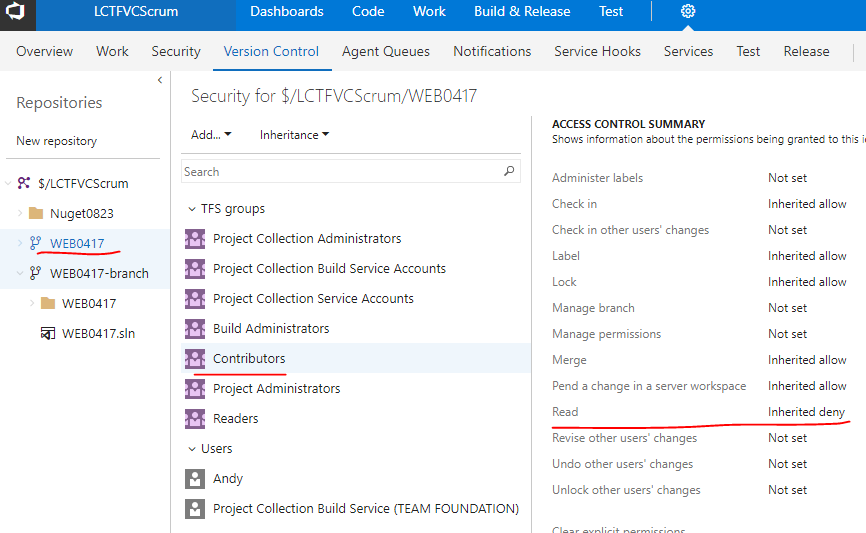
Task: Click the WEB0417-branch branch icon
Action: coord(36,273)
